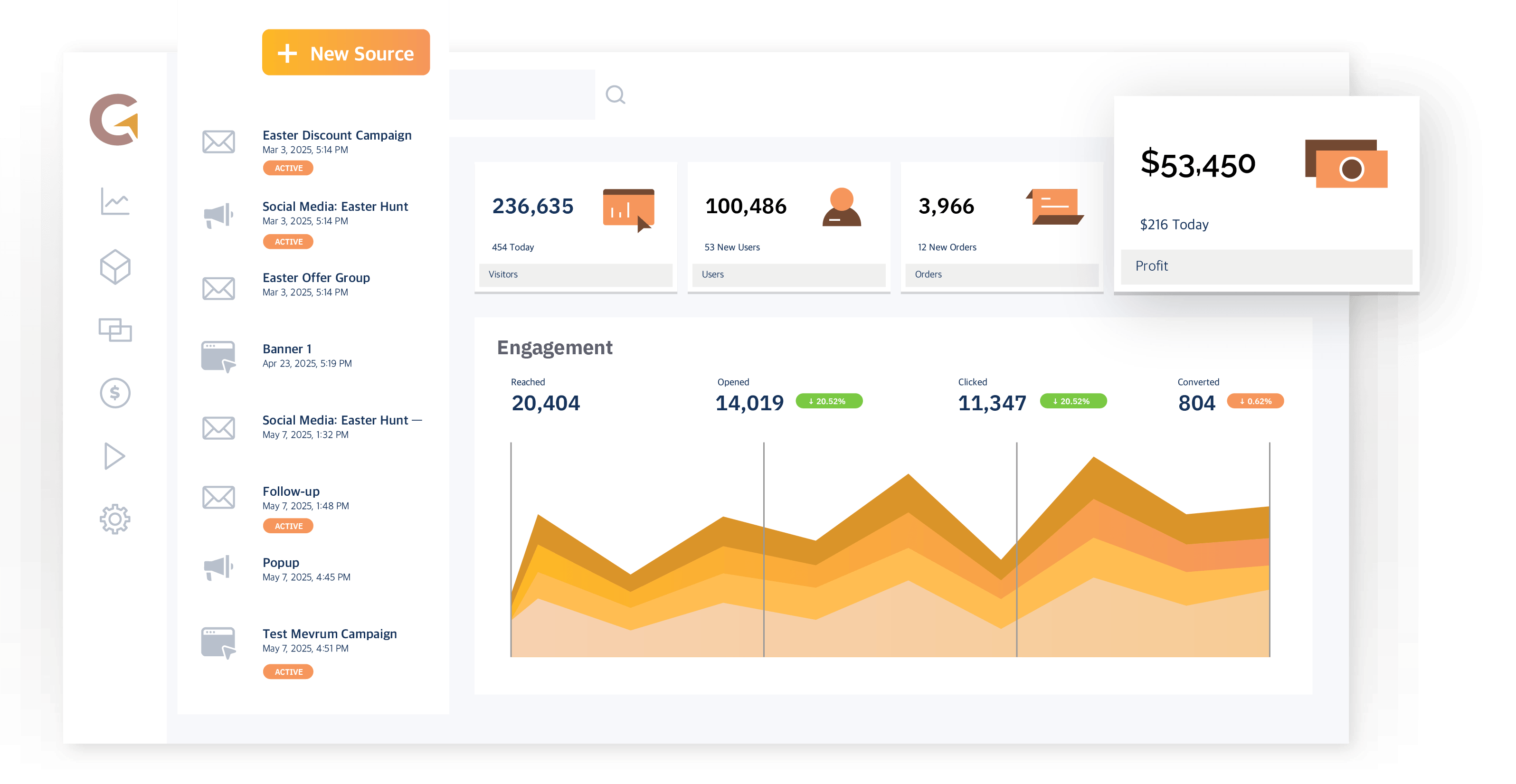Click the 12 New Orders text
This screenshot has width=1516, height=784.
(947, 247)
